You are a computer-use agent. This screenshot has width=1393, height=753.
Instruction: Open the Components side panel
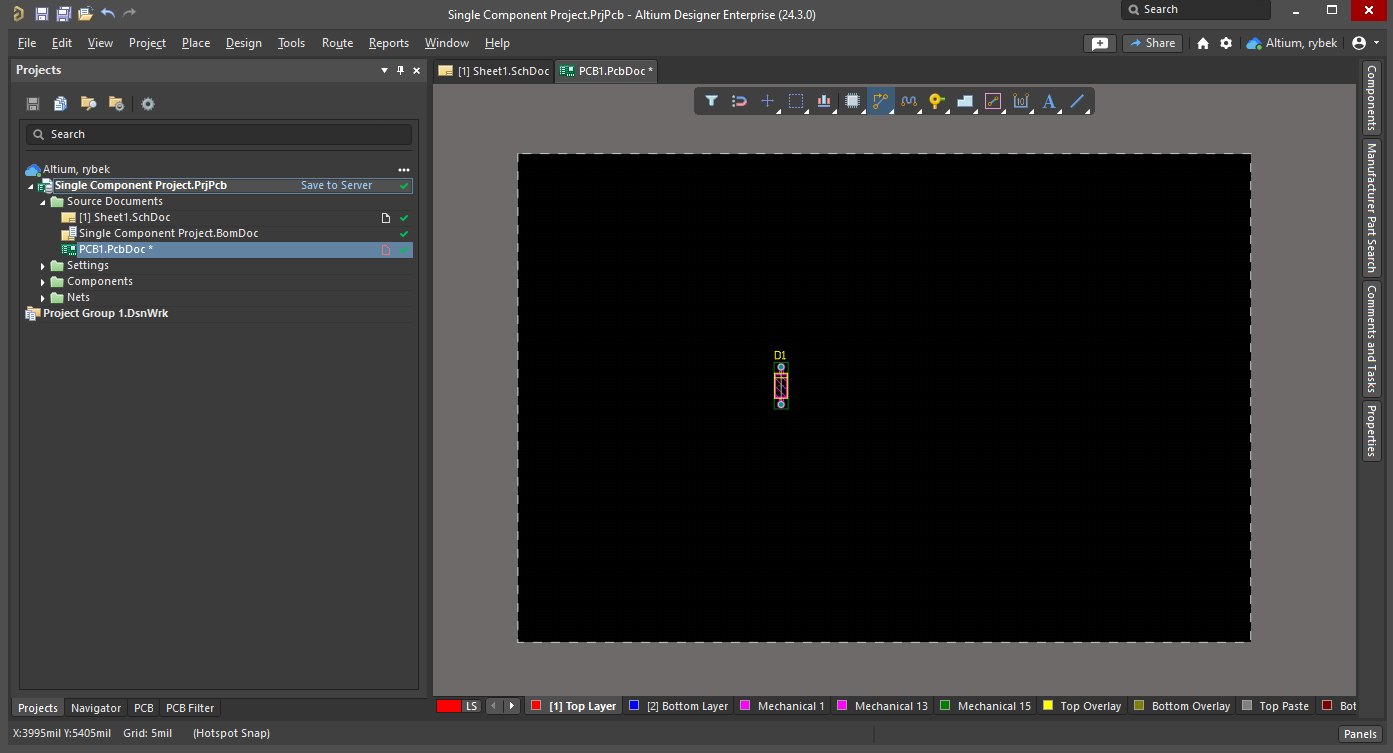tap(1371, 98)
